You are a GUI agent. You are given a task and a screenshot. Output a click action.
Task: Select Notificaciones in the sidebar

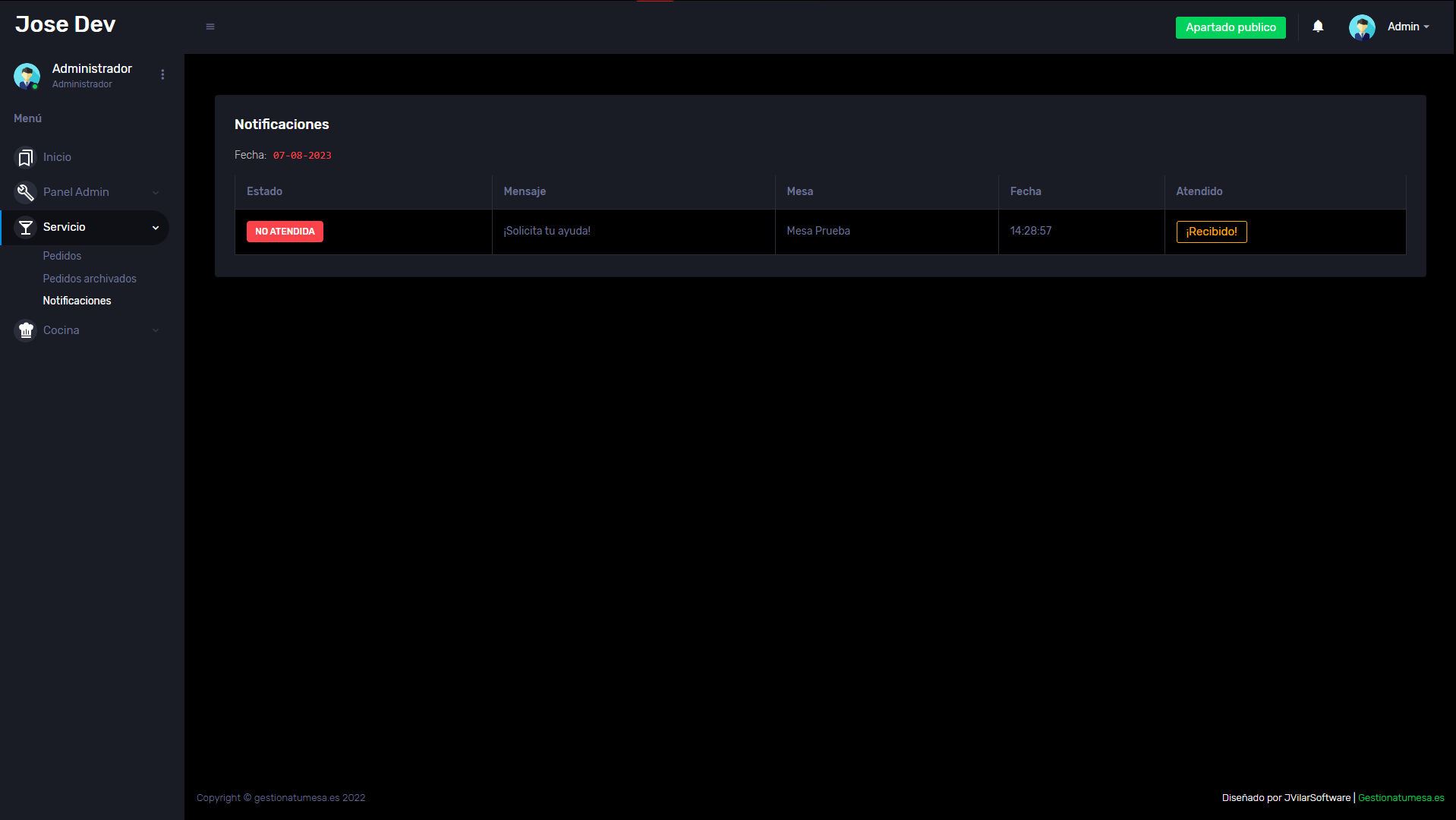pyautogui.click(x=77, y=301)
